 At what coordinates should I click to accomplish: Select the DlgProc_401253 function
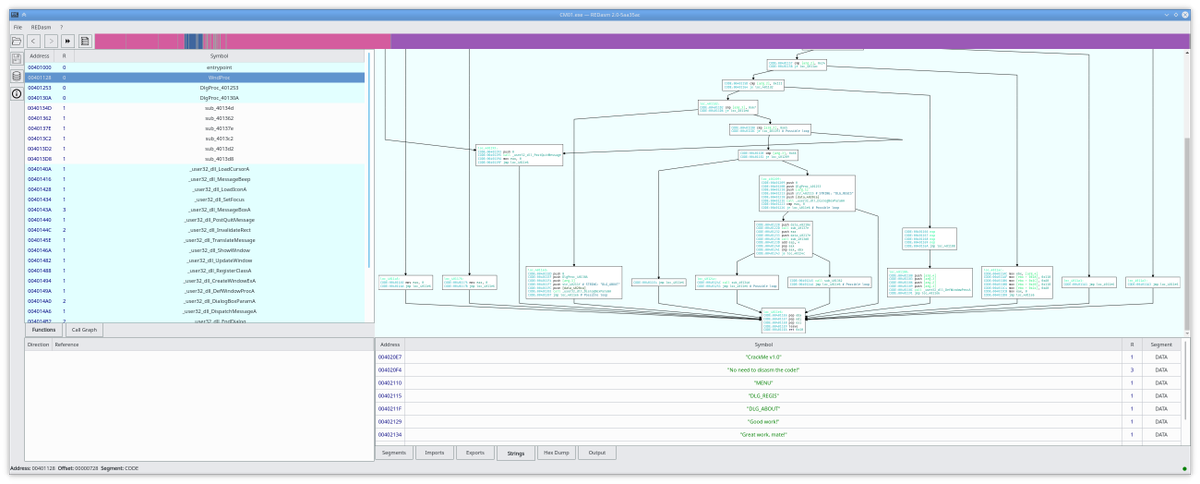pyautogui.click(x=194, y=87)
